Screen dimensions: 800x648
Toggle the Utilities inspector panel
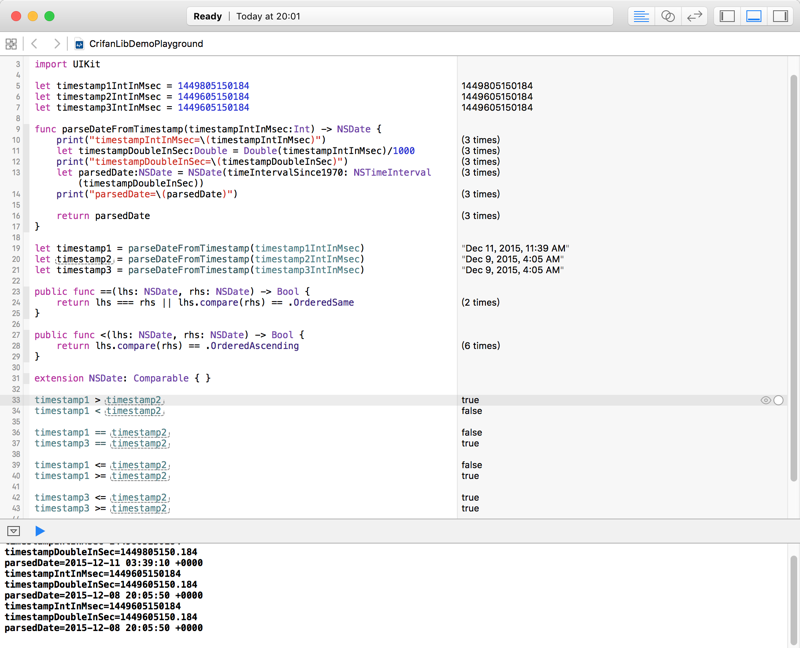(781, 16)
